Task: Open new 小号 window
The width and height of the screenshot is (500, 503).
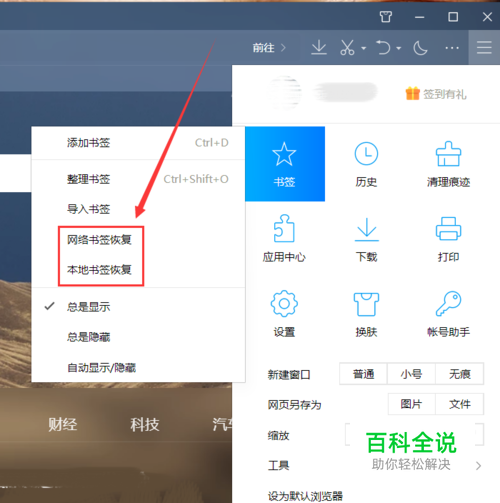Action: (x=411, y=374)
